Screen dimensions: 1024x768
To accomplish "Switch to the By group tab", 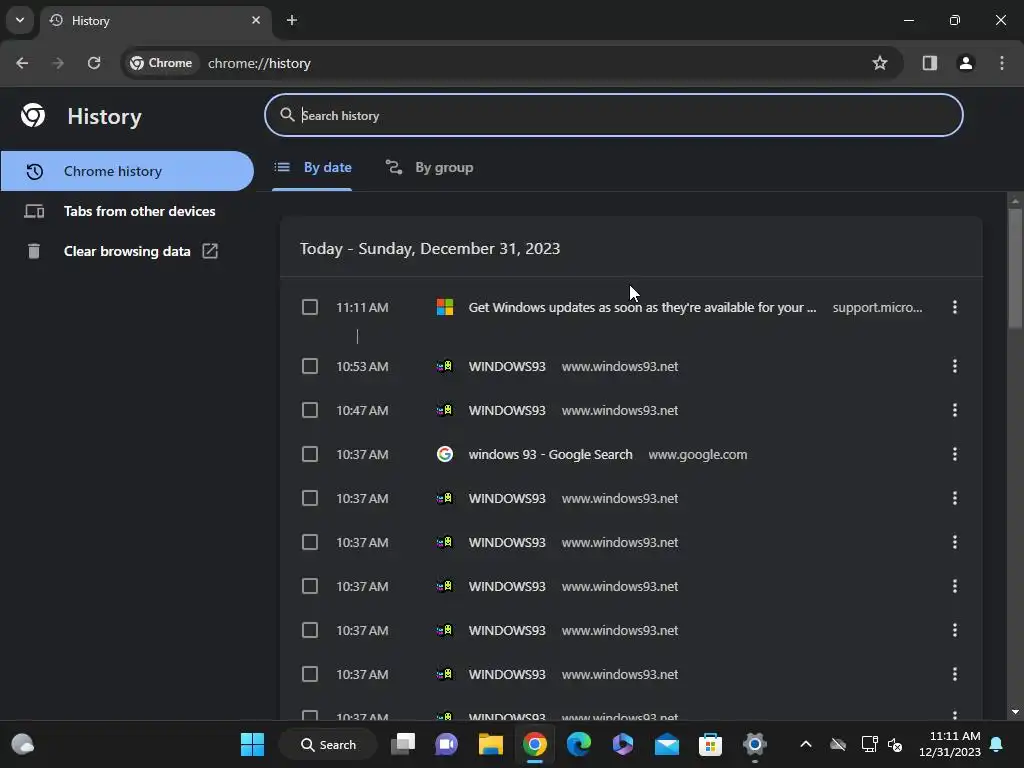I will click(x=429, y=168).
